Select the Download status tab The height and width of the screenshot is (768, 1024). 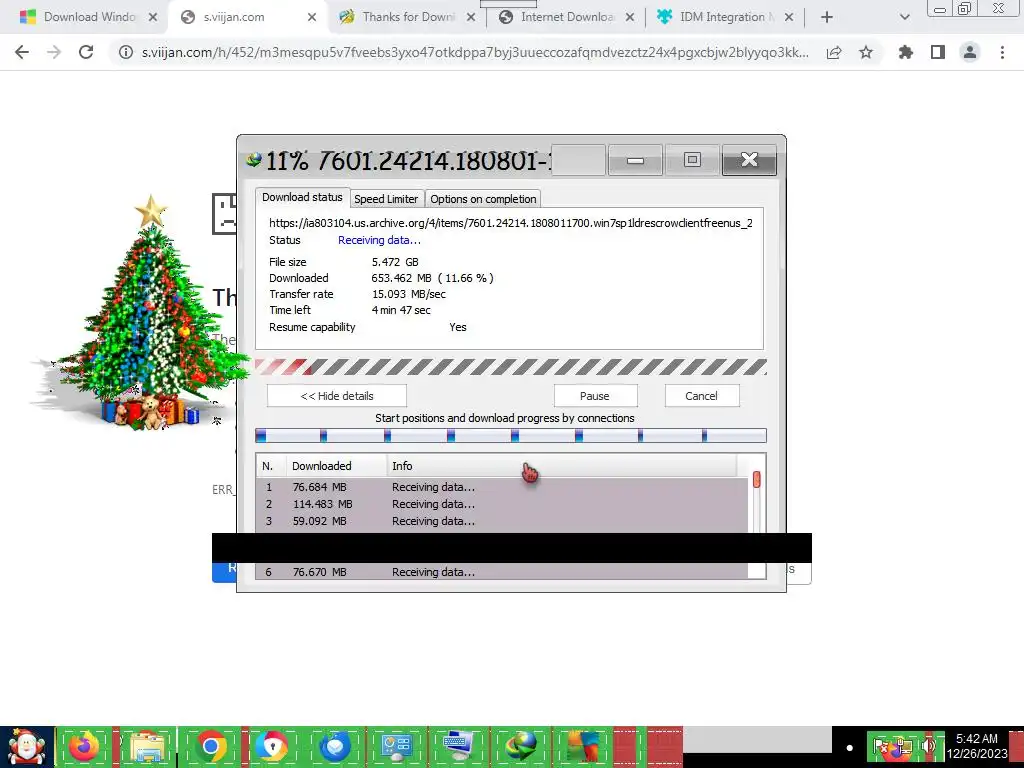[302, 197]
